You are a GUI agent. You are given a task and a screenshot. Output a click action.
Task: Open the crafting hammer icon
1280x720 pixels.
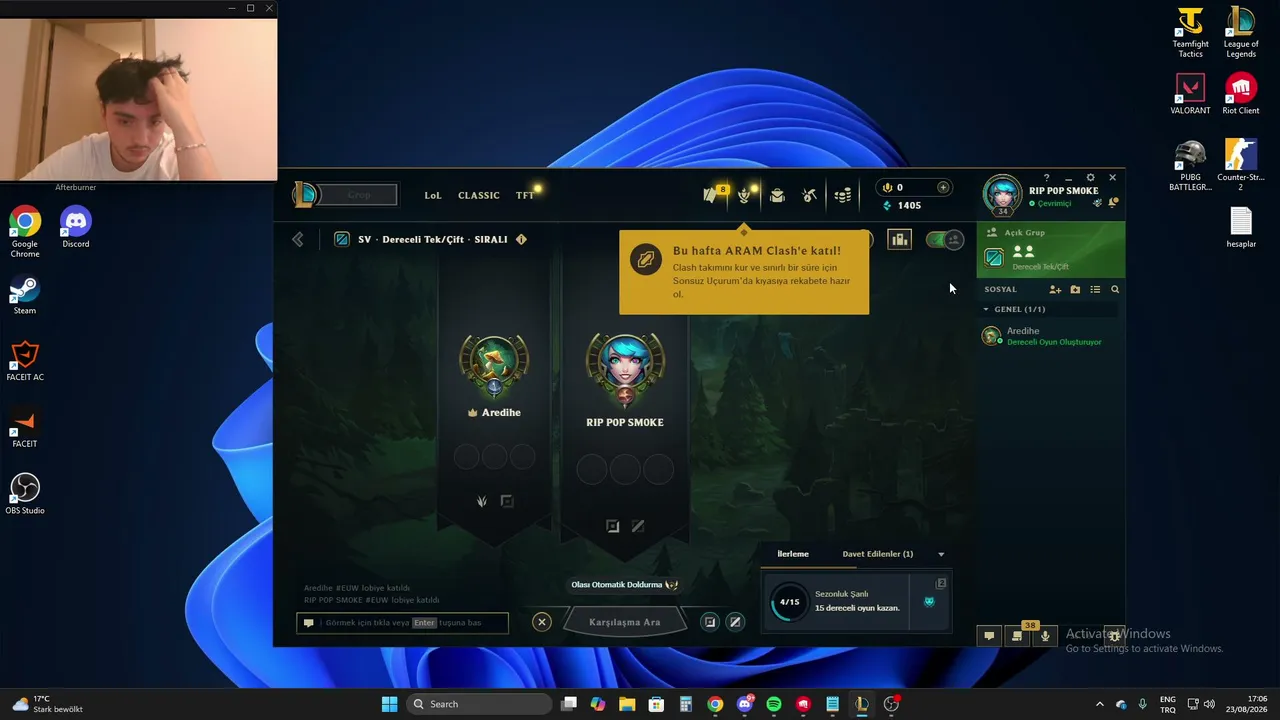810,195
